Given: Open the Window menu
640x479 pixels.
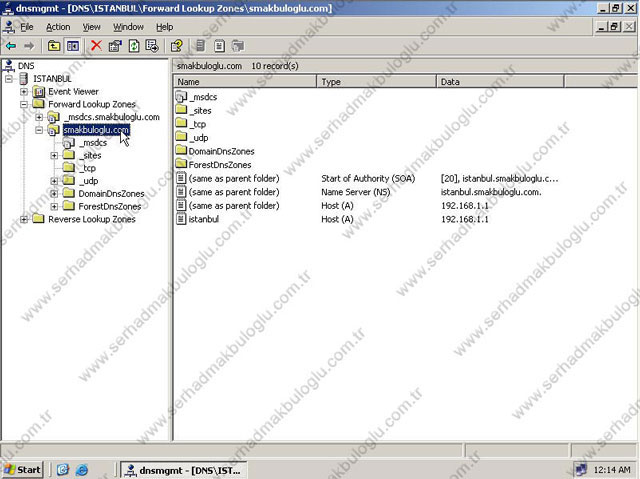Looking at the screenshot, I should (x=128, y=27).
